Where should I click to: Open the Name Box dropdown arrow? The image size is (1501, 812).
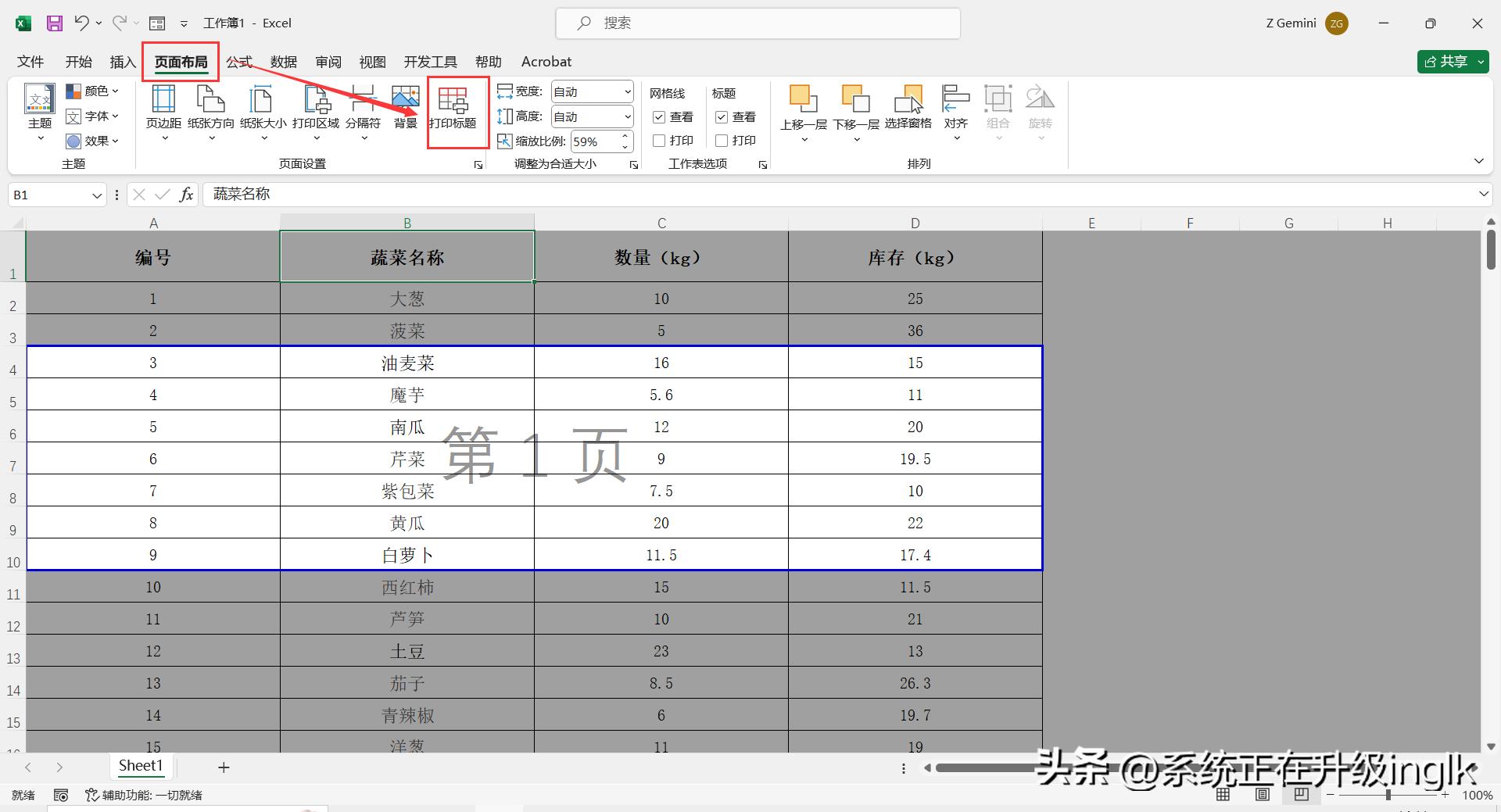tap(97, 195)
